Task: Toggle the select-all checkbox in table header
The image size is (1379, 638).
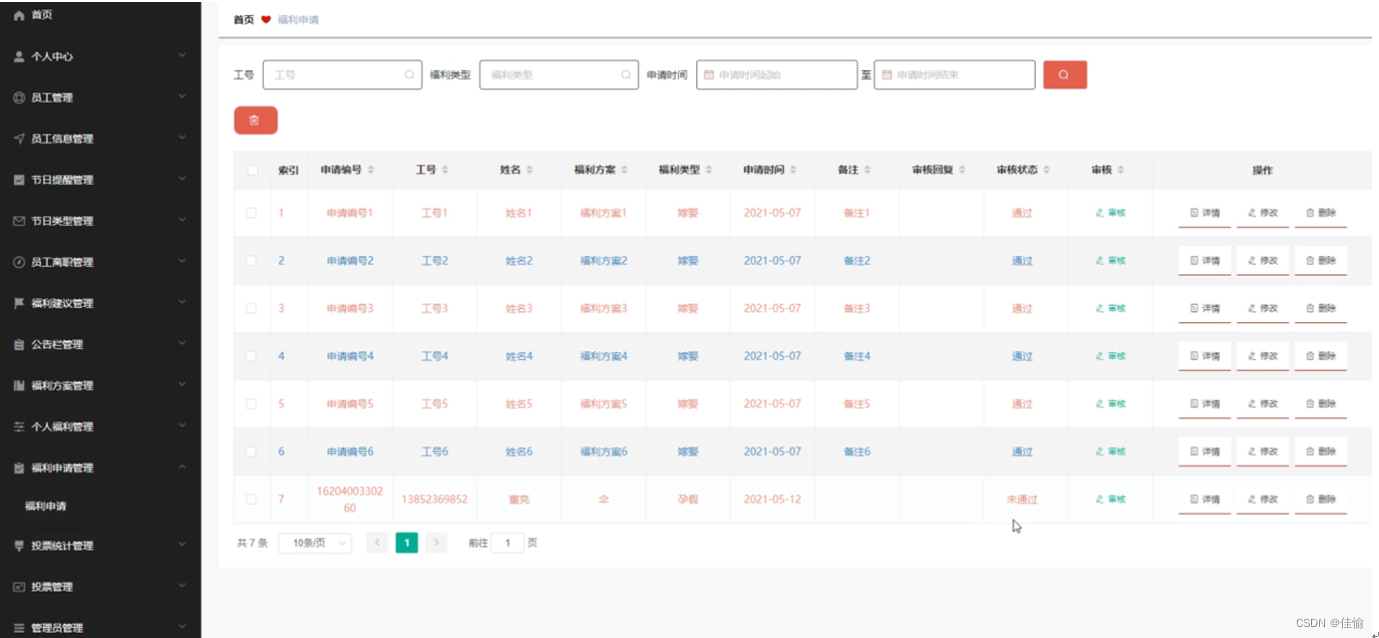Action: [252, 171]
